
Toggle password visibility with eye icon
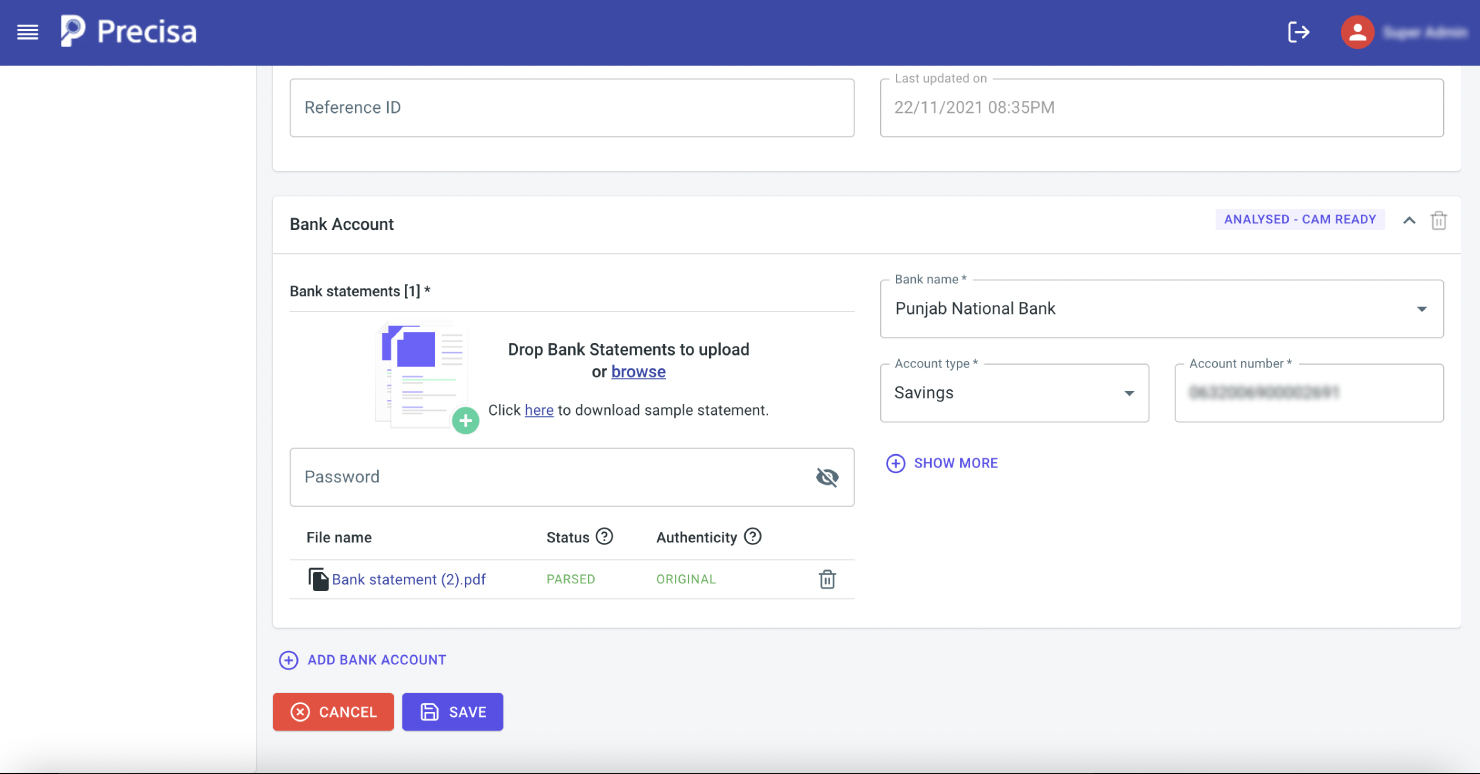827,477
